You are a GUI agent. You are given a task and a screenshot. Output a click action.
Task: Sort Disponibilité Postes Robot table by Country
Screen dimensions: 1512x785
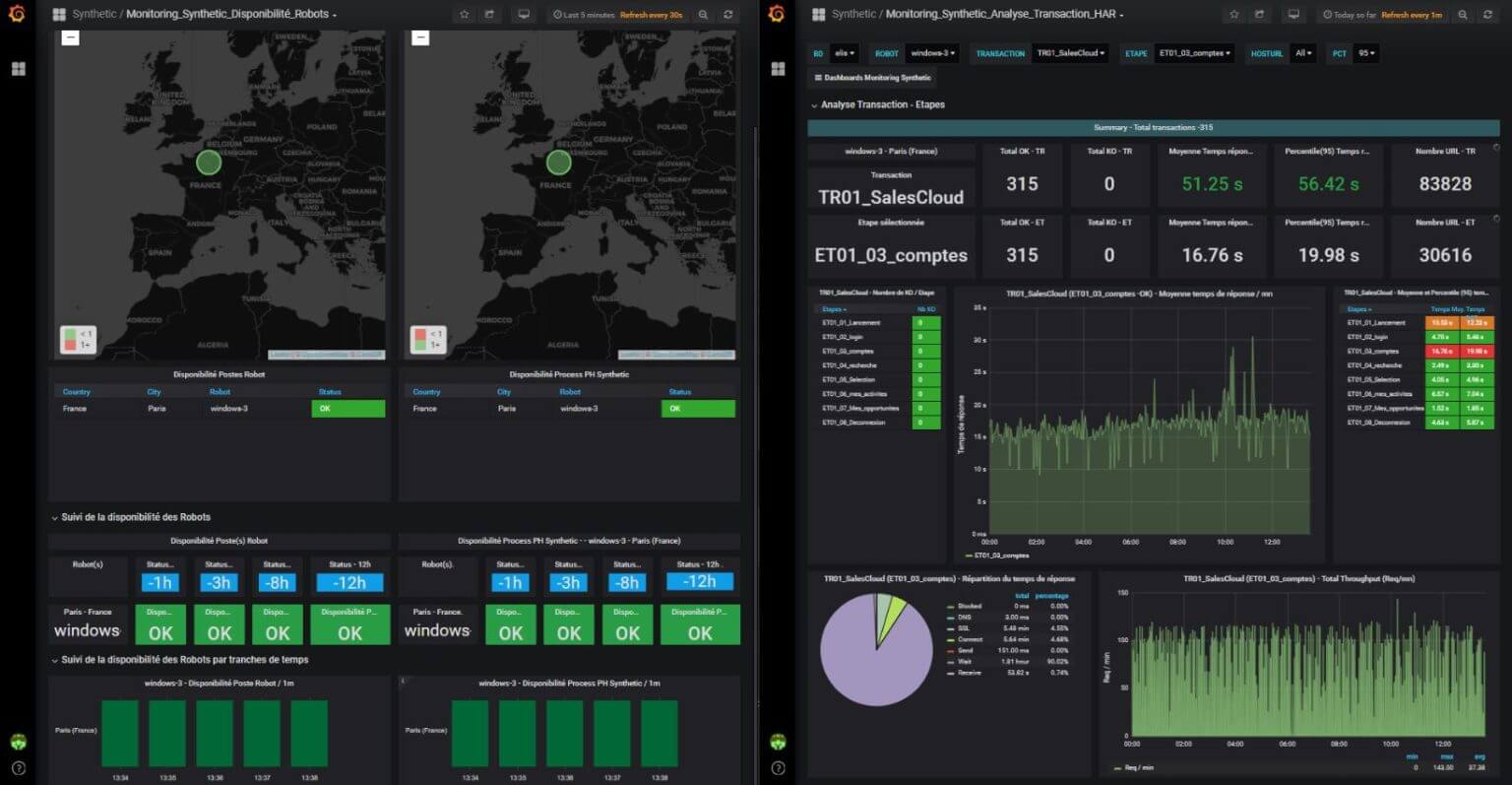click(x=76, y=392)
